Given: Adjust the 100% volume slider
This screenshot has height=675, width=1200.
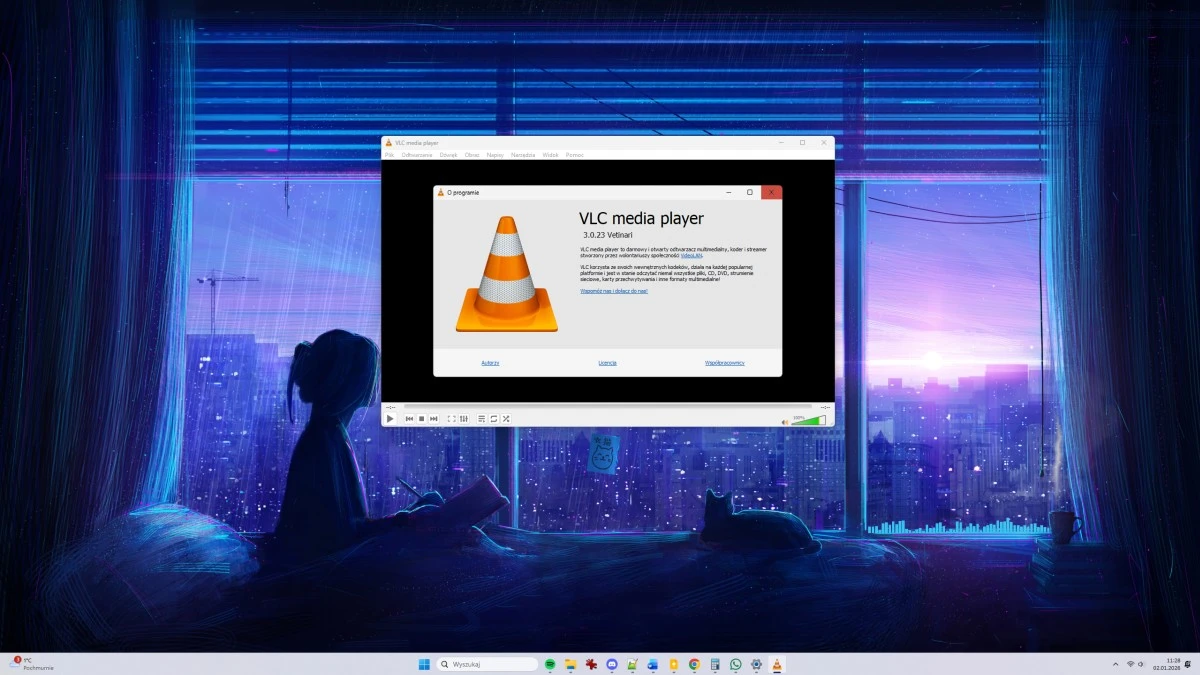Looking at the screenshot, I should pos(810,419).
